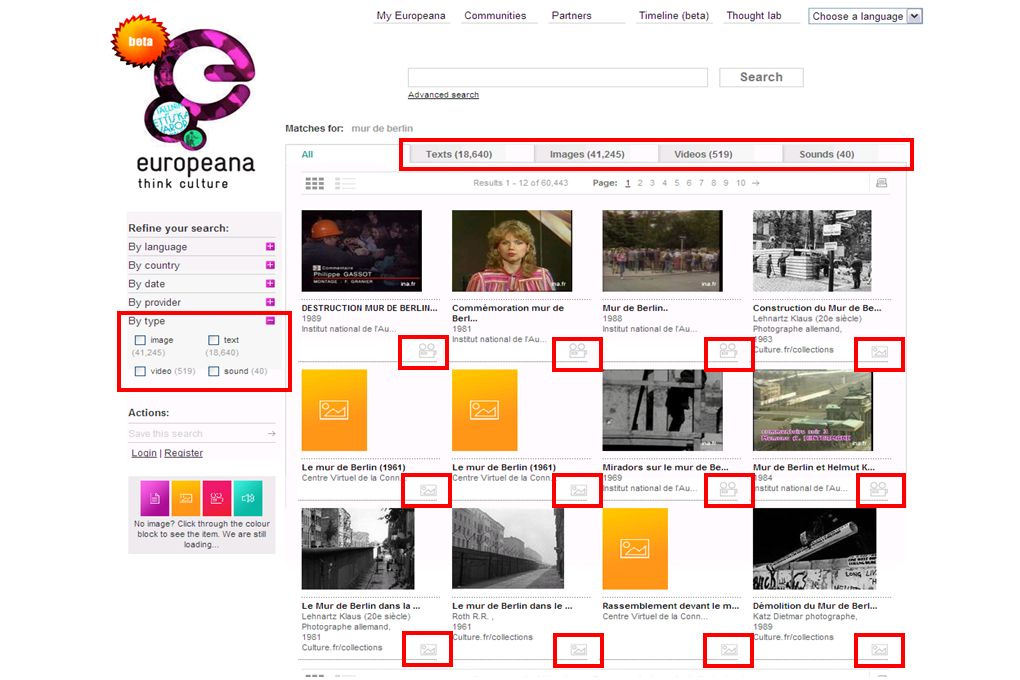The width and height of the screenshot is (1020, 680).
Task: Click into the search input field
Action: (x=557, y=77)
